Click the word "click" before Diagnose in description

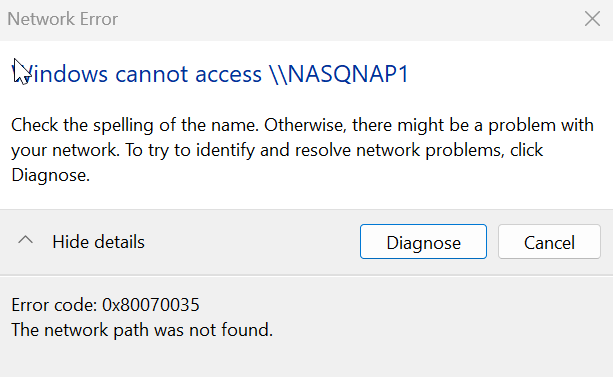point(527,151)
